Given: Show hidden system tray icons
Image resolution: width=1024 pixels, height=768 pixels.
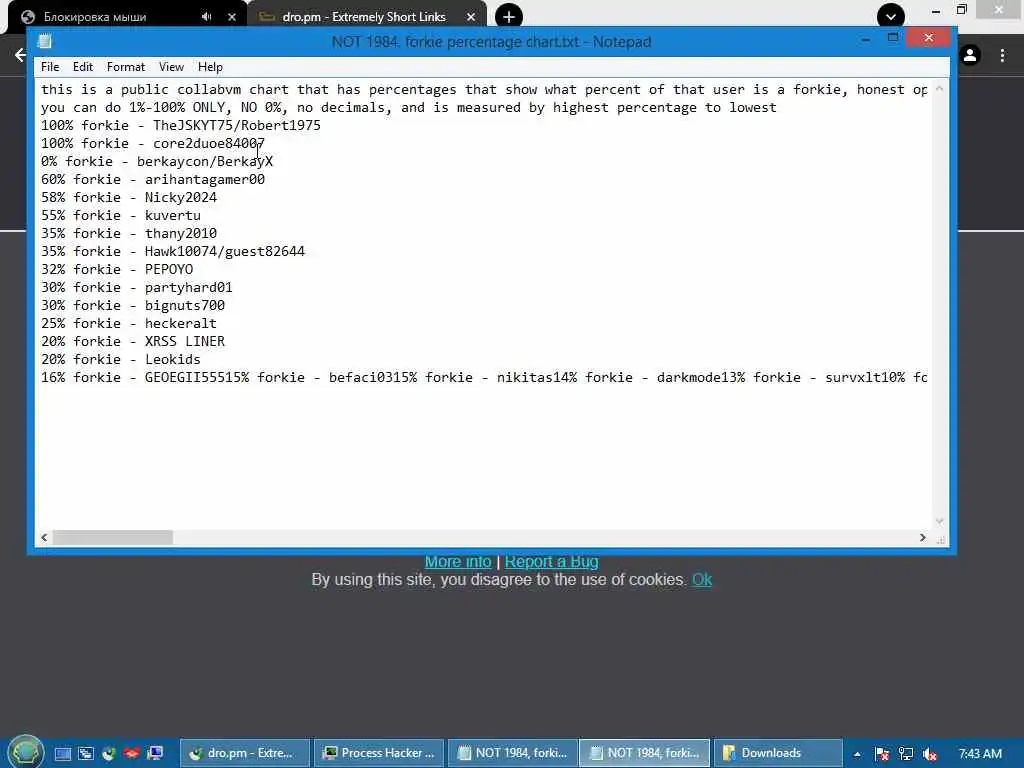Looking at the screenshot, I should coord(857,754).
